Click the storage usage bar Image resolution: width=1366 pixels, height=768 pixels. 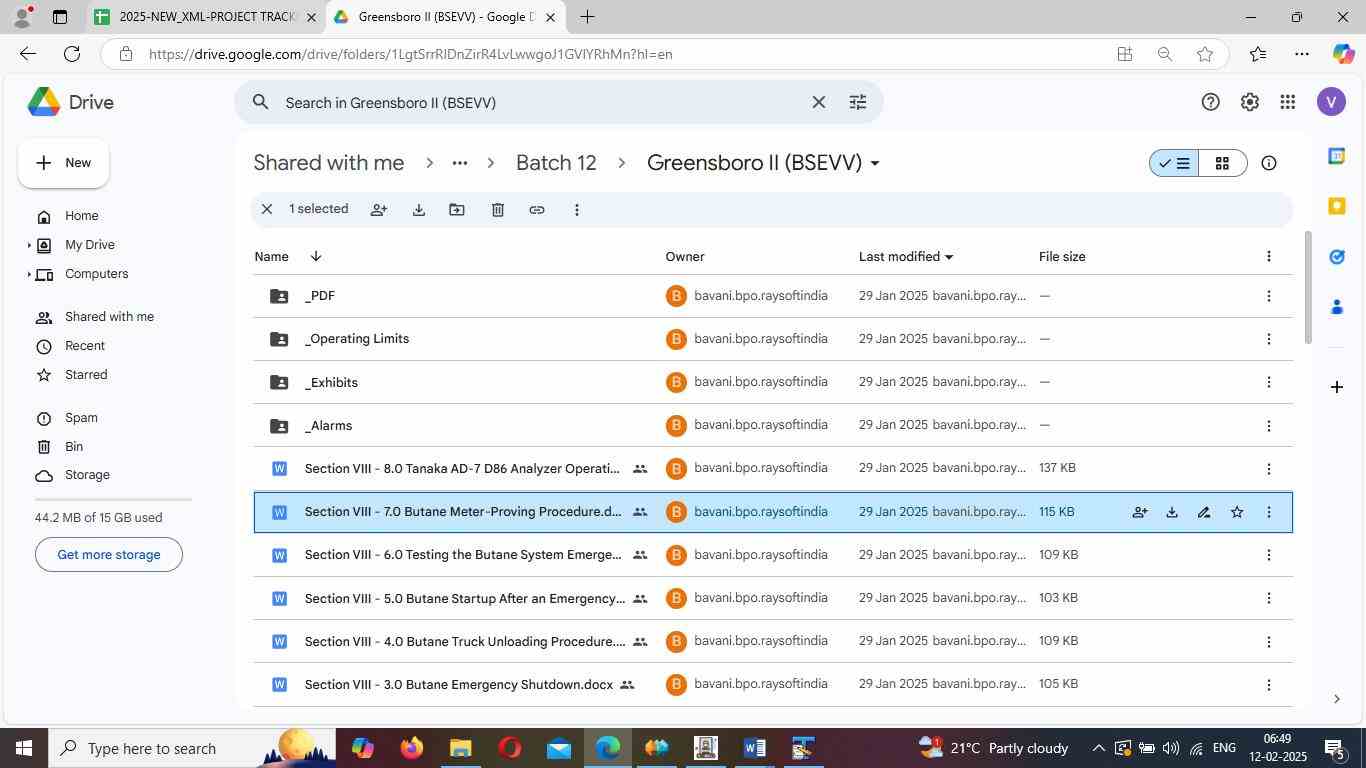(x=113, y=498)
